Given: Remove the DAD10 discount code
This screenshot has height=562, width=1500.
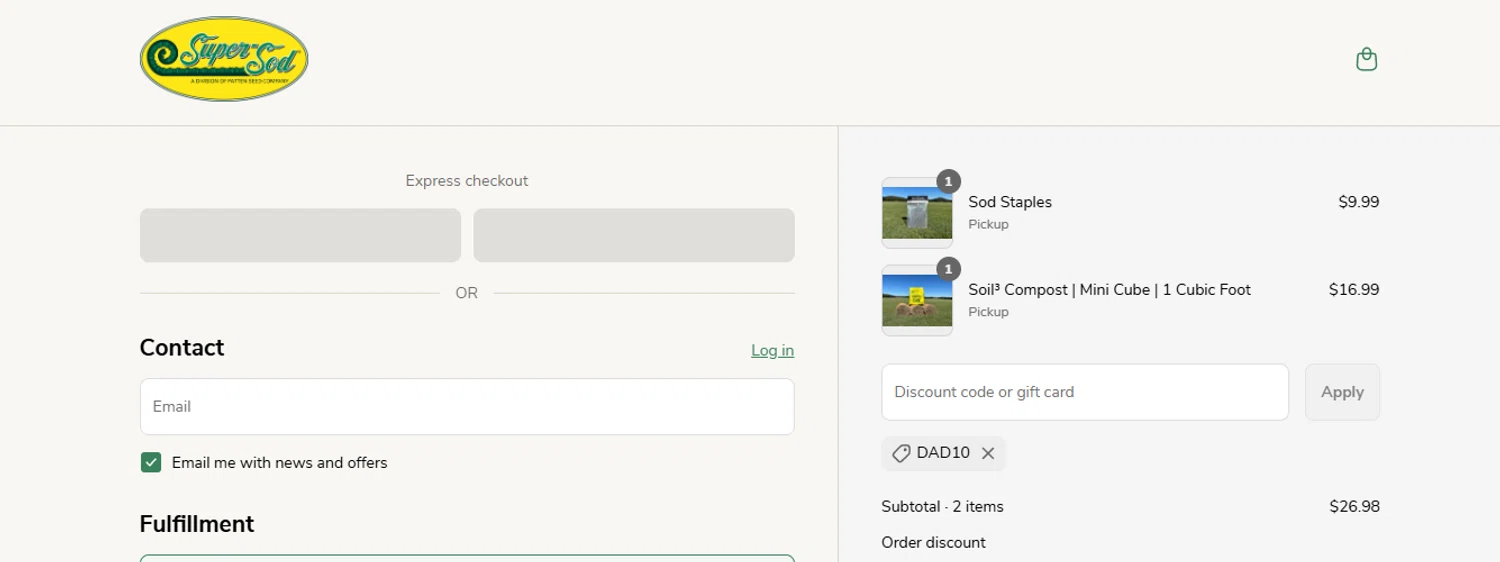Looking at the screenshot, I should click(988, 453).
